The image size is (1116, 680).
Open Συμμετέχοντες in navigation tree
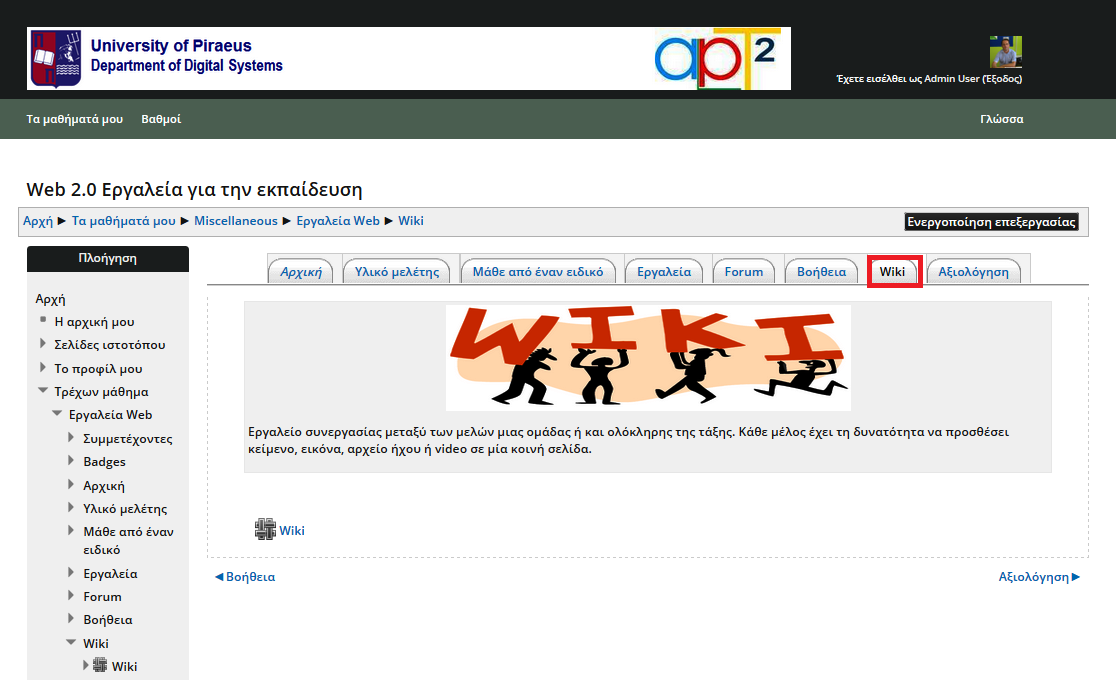click(127, 439)
